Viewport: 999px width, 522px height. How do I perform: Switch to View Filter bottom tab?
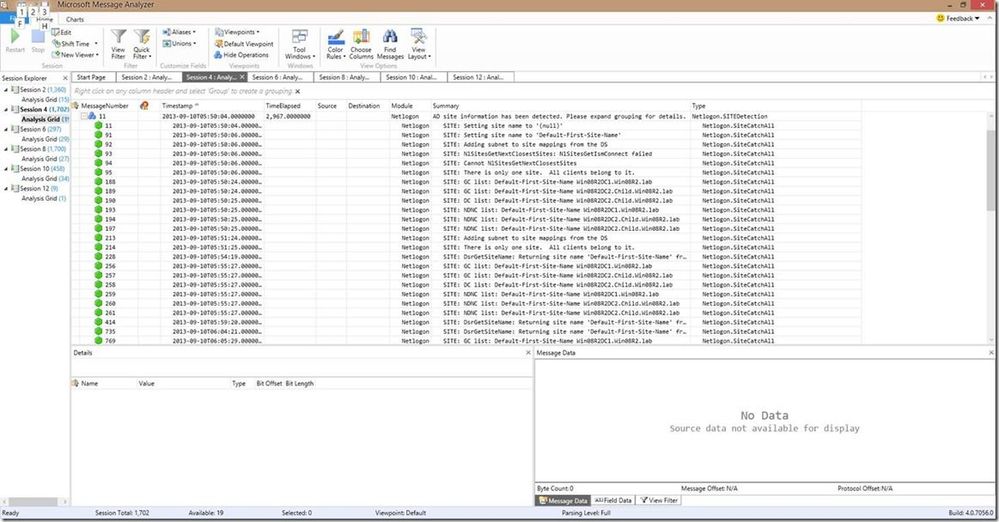pos(659,500)
